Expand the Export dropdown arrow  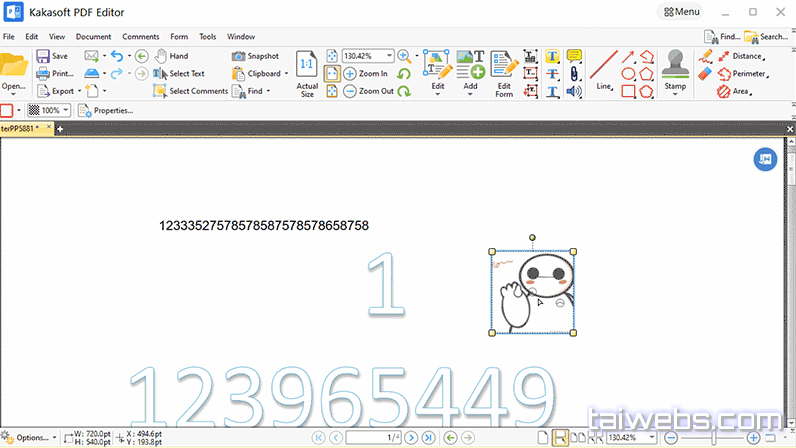pos(82,91)
